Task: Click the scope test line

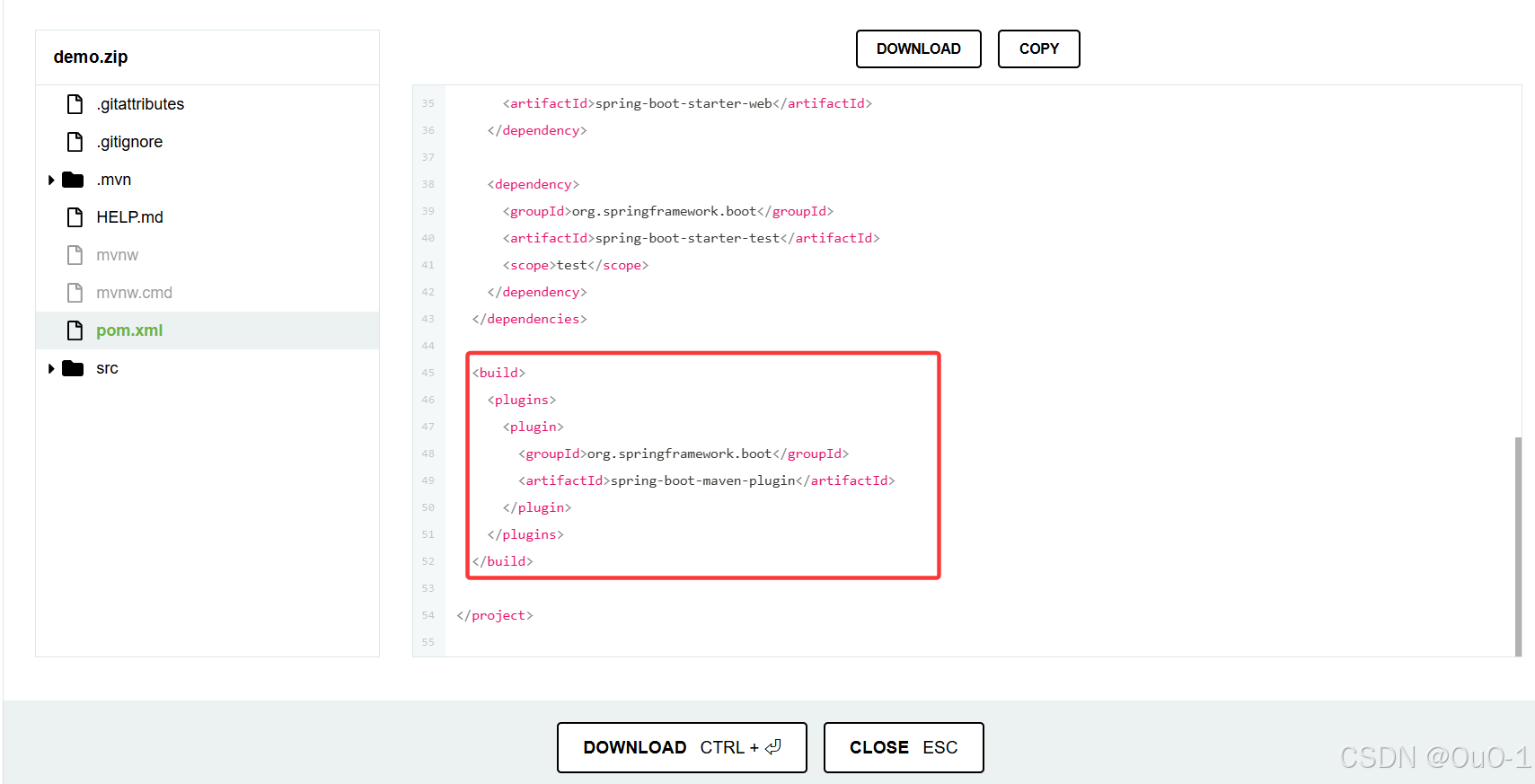Action: click(x=576, y=265)
